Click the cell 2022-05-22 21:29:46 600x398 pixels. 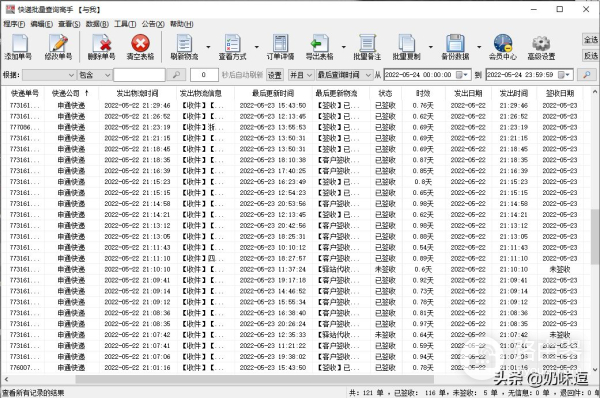point(137,105)
